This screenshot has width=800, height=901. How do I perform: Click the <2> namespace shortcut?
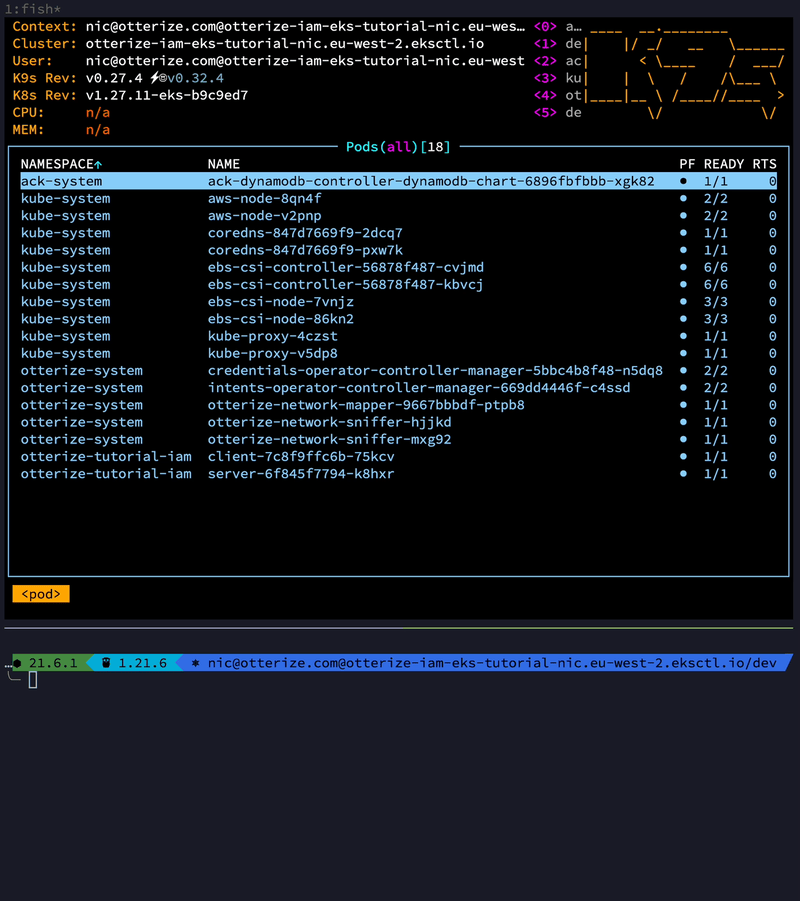[545, 61]
